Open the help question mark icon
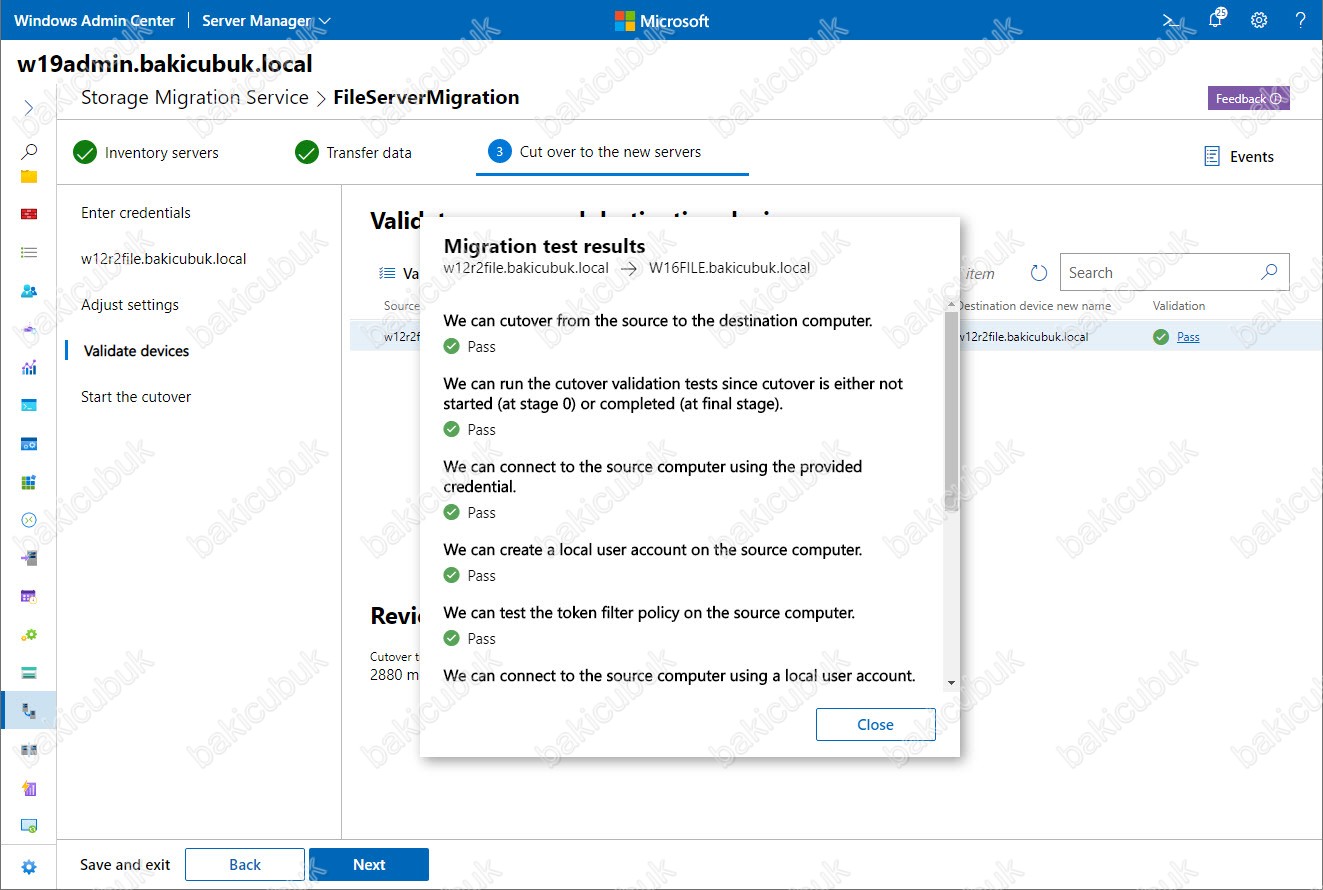Screen dimensions: 1323x890 (x=1300, y=20)
